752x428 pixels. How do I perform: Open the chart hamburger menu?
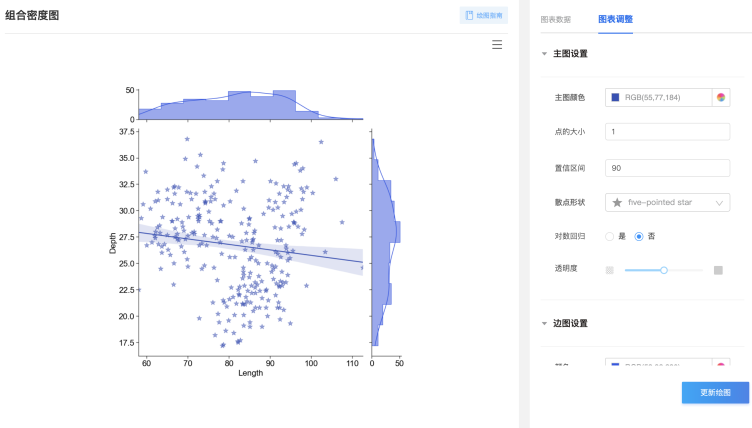(x=497, y=45)
